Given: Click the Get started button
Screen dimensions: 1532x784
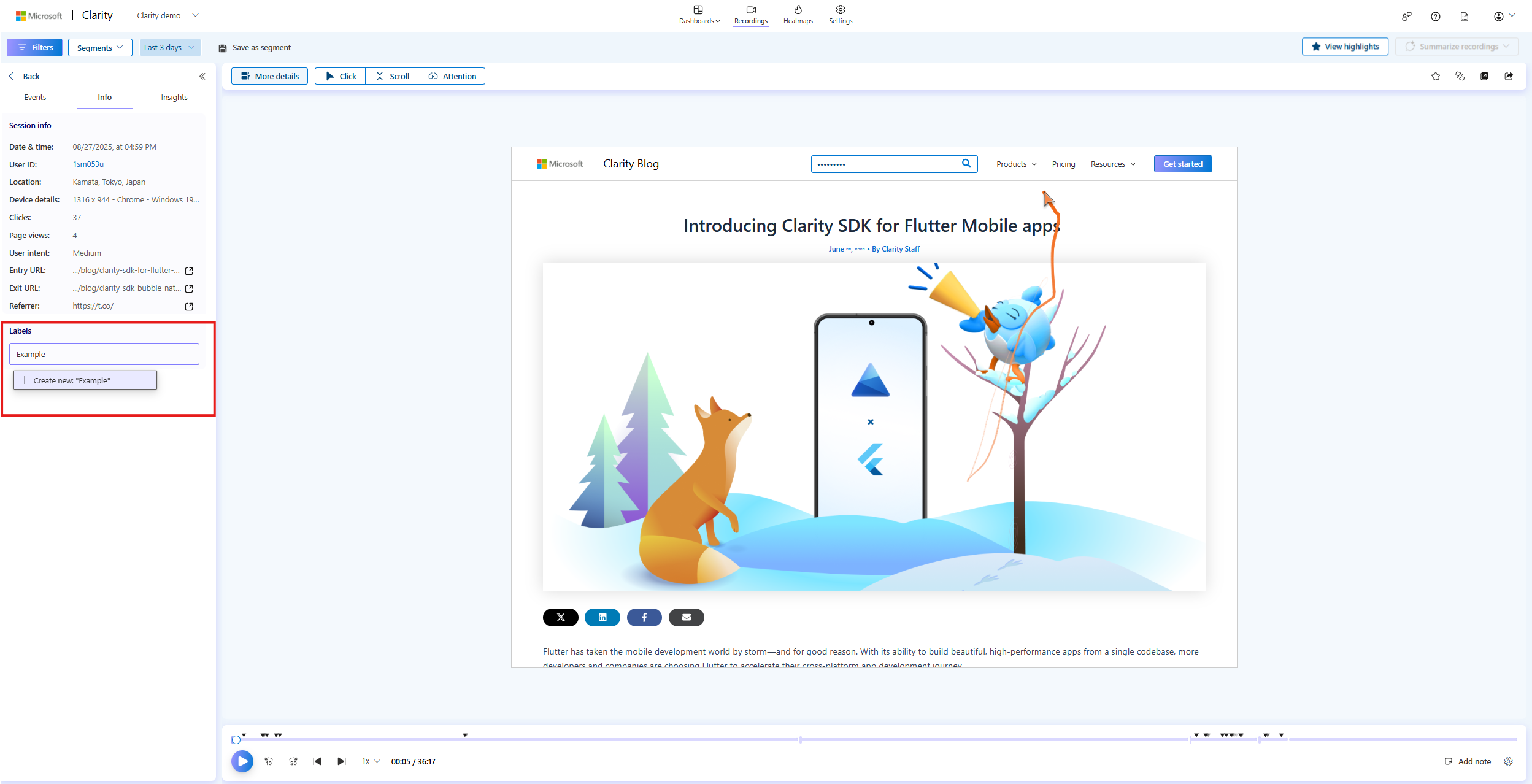Looking at the screenshot, I should (1183, 164).
